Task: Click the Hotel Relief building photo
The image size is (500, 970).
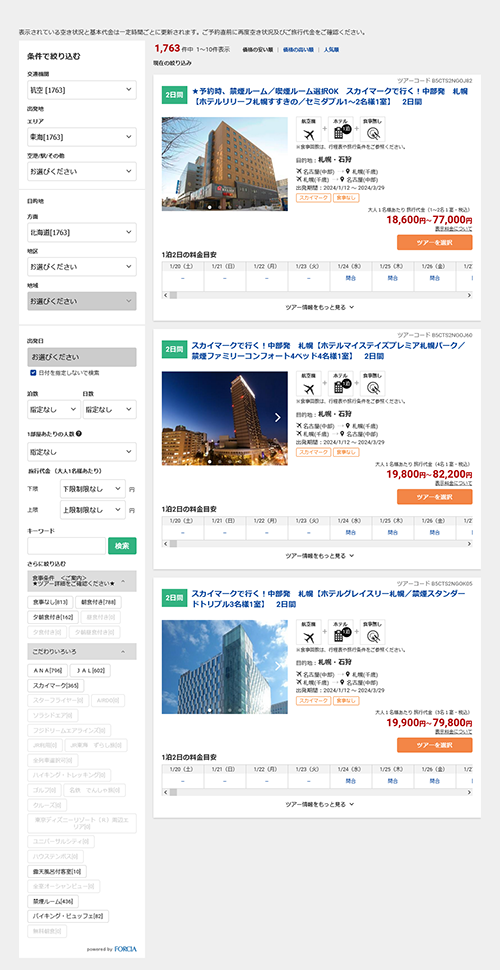Action: pos(225,164)
